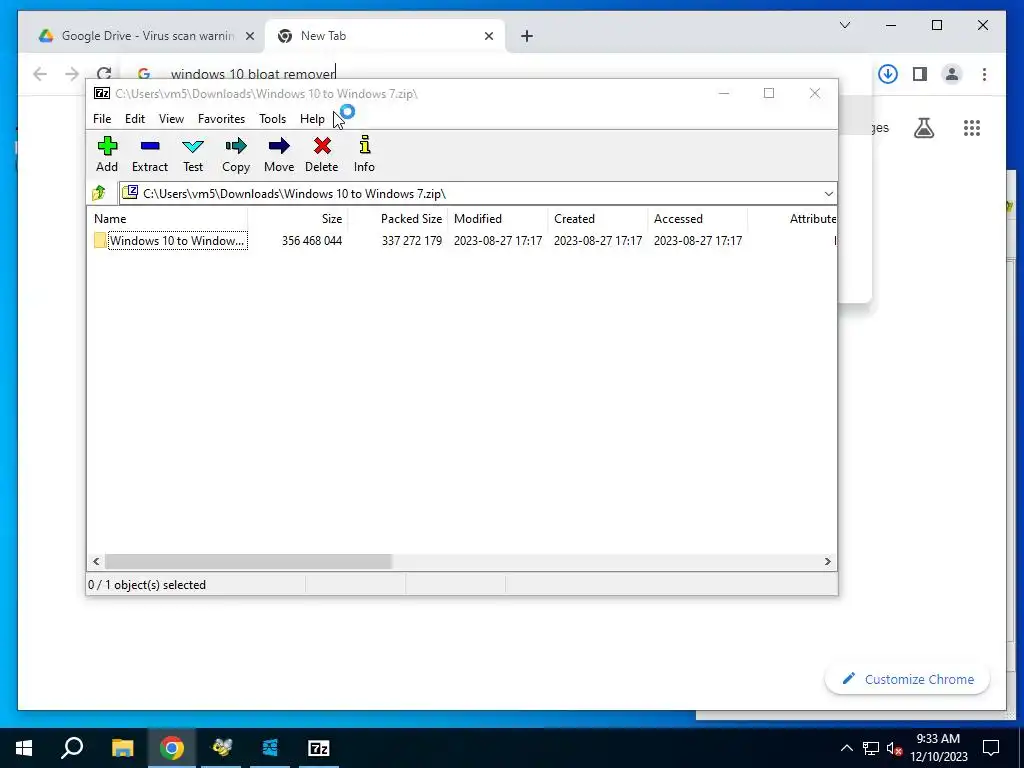
Task: Open the 7-Zip File menu
Action: coord(102,119)
